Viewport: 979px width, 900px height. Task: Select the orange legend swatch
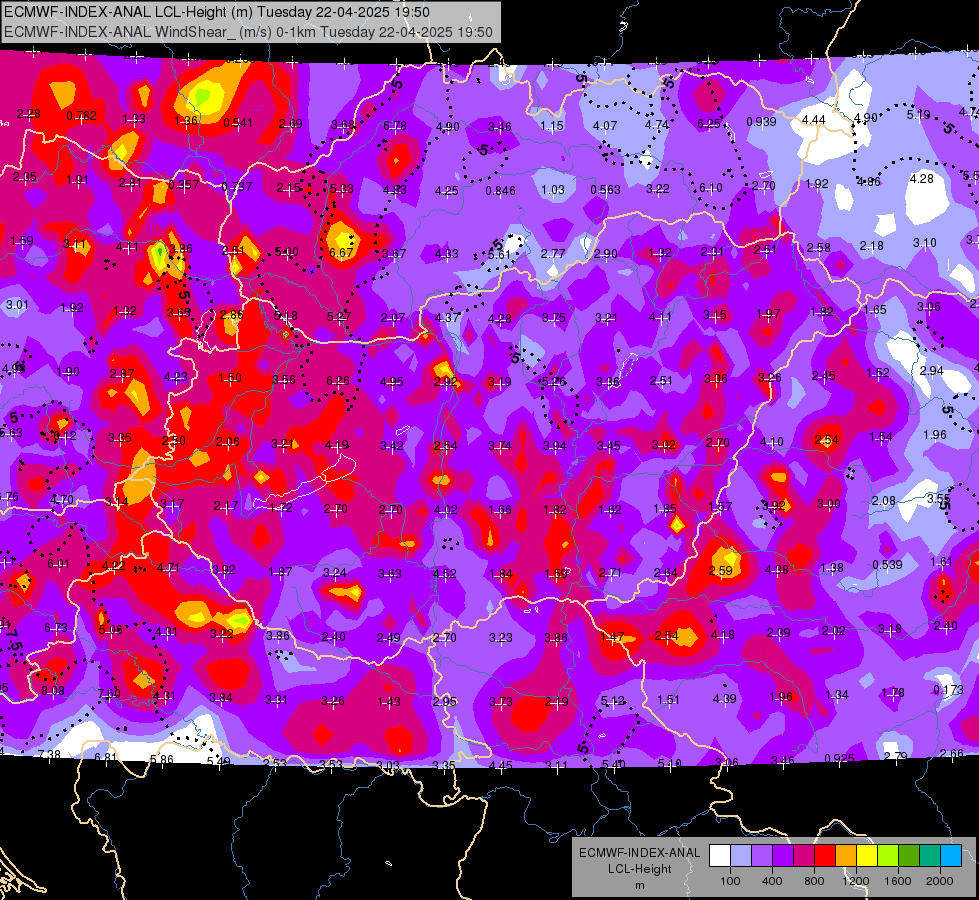point(845,856)
